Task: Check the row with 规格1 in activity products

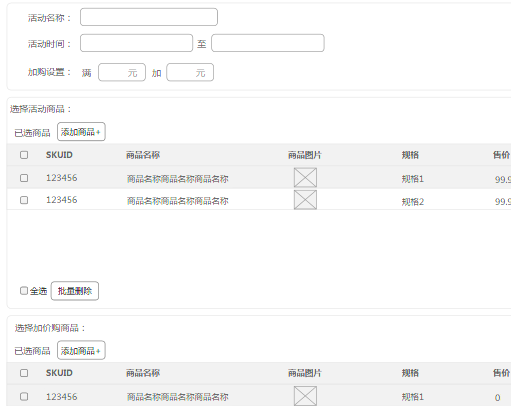Action: pos(24,178)
